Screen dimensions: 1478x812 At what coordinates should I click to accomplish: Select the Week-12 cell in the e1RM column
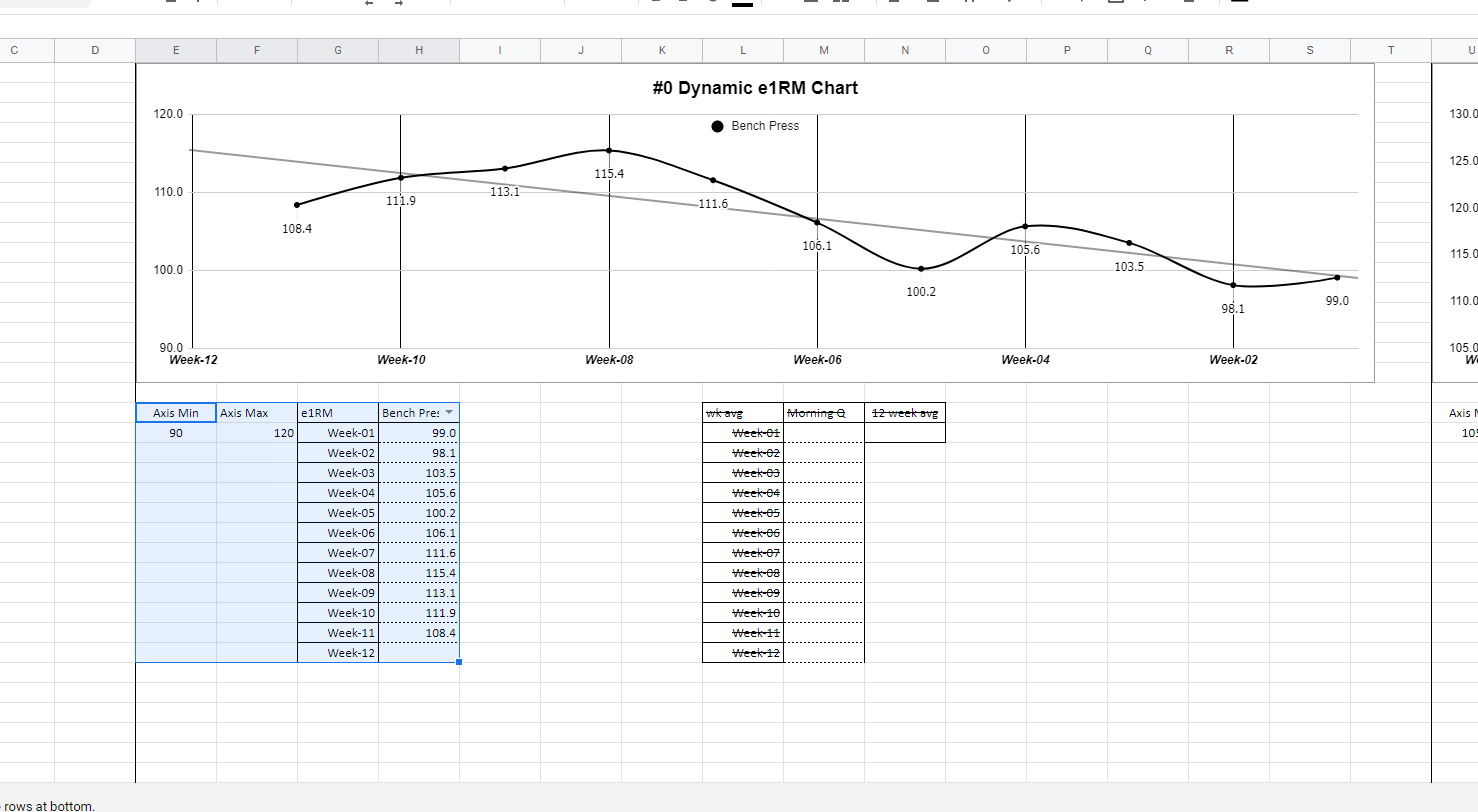coord(338,653)
